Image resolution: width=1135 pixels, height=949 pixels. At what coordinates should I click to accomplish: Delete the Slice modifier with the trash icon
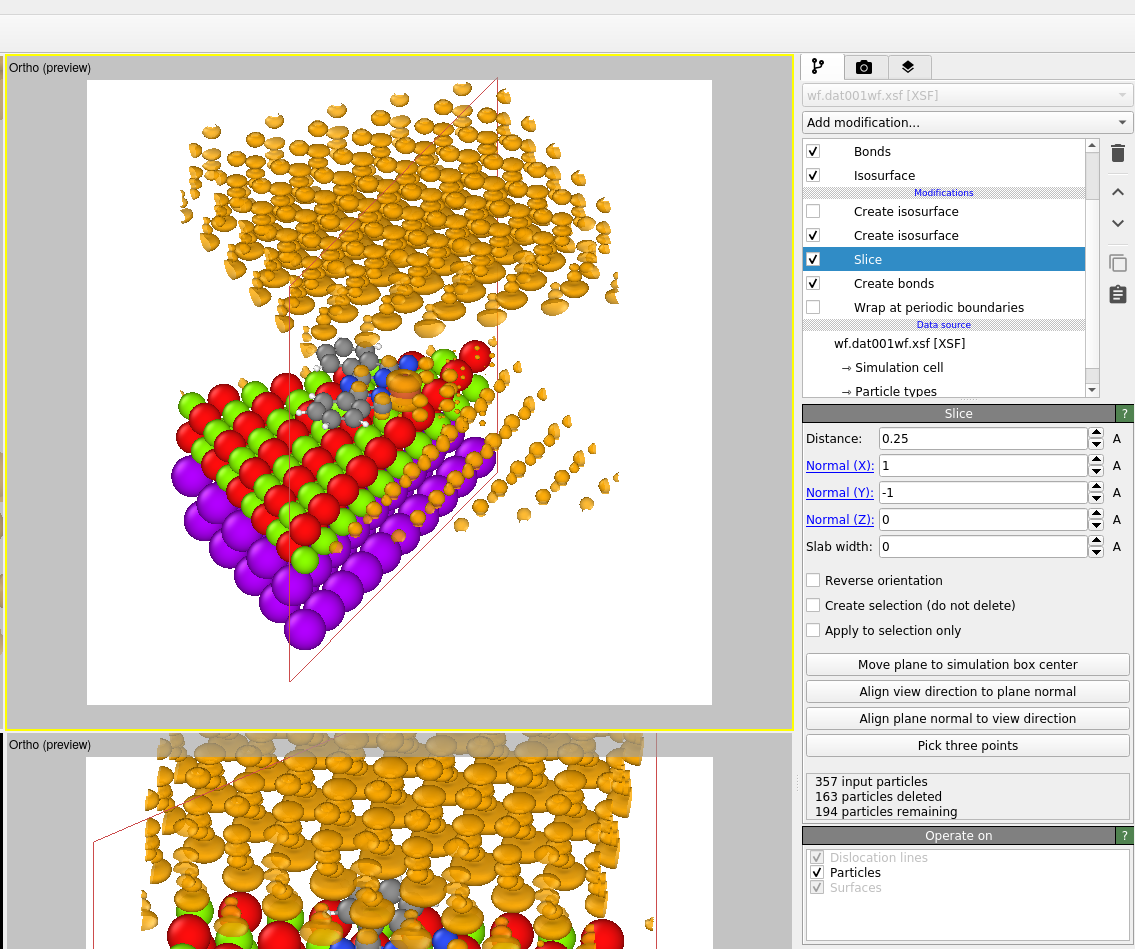1117,153
